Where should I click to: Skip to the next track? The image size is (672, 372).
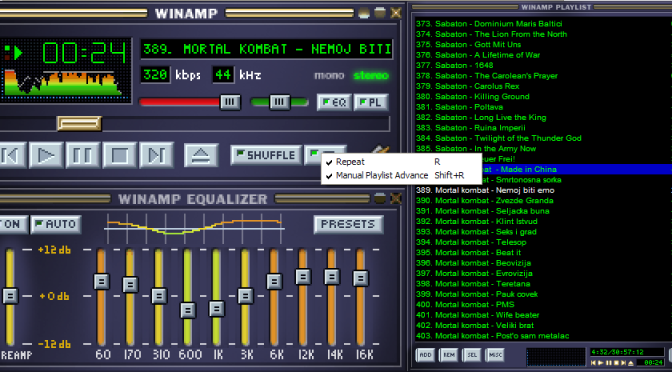click(156, 155)
